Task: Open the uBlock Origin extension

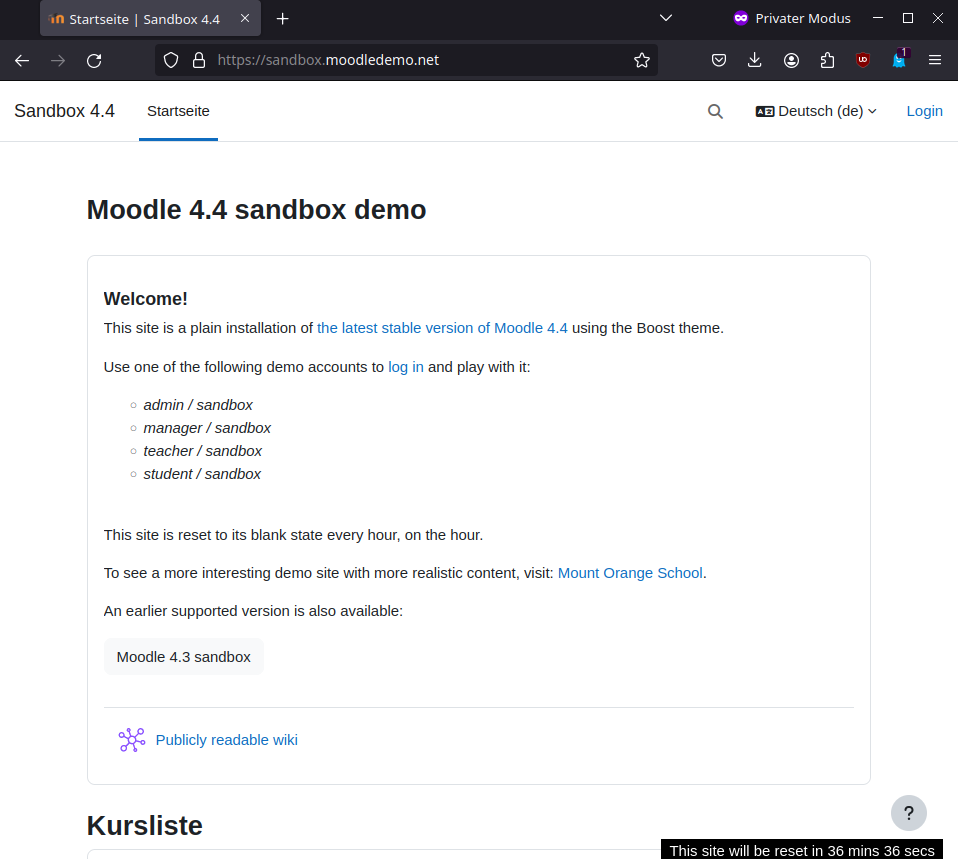Action: pyautogui.click(x=863, y=60)
